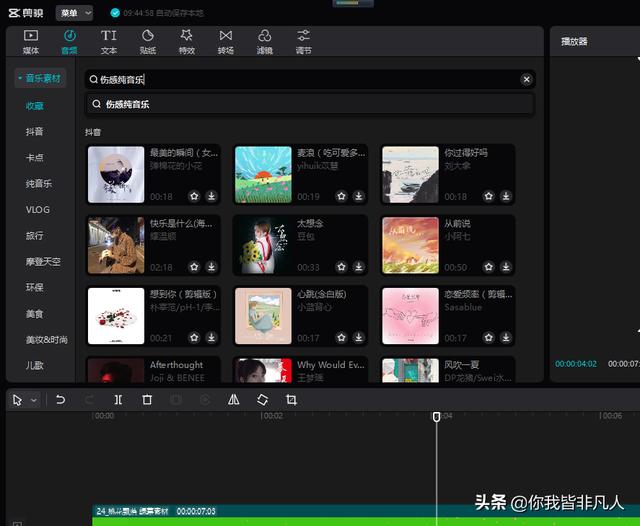Select the 卡点 category
The image size is (640, 526).
[35, 158]
